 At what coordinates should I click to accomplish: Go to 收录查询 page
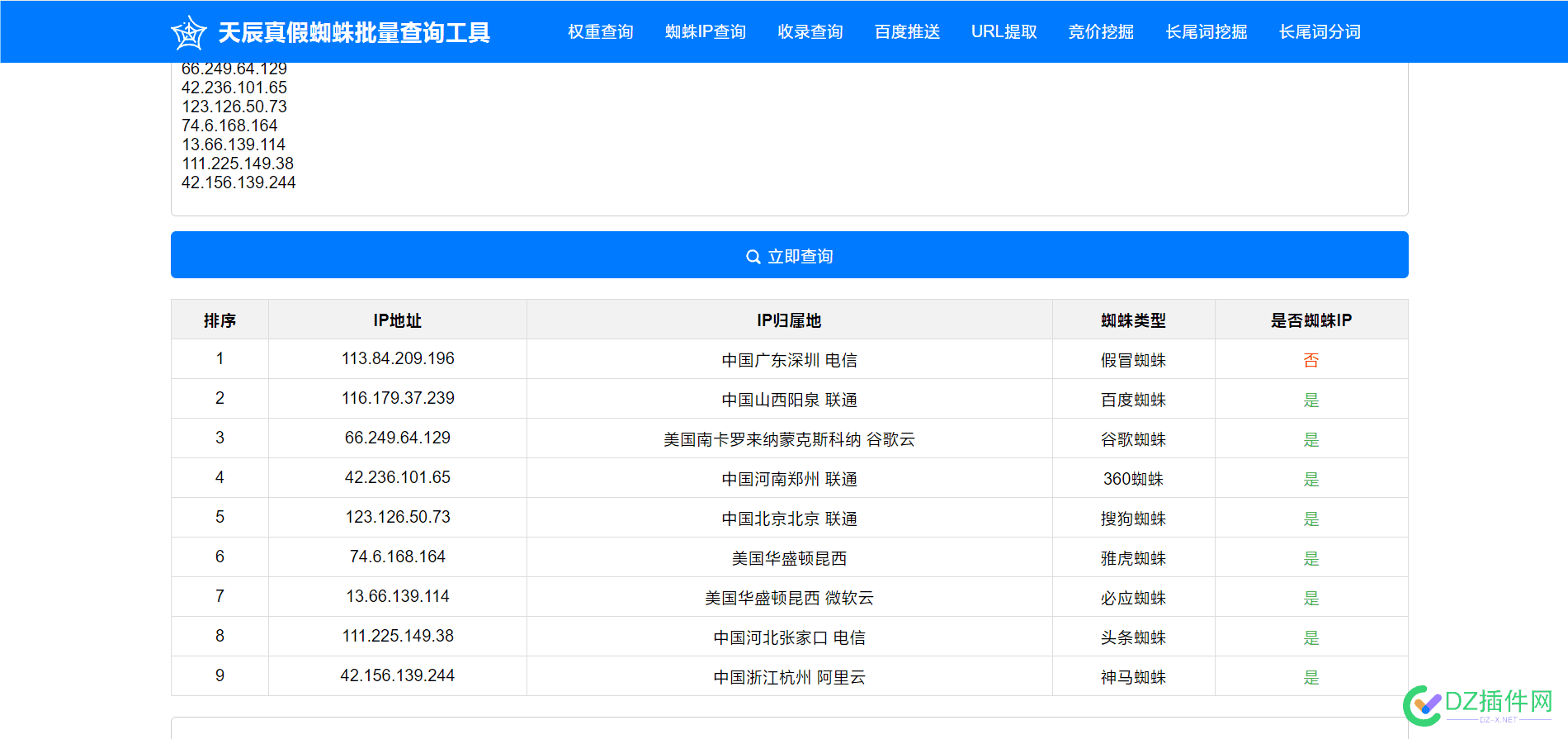tap(810, 31)
